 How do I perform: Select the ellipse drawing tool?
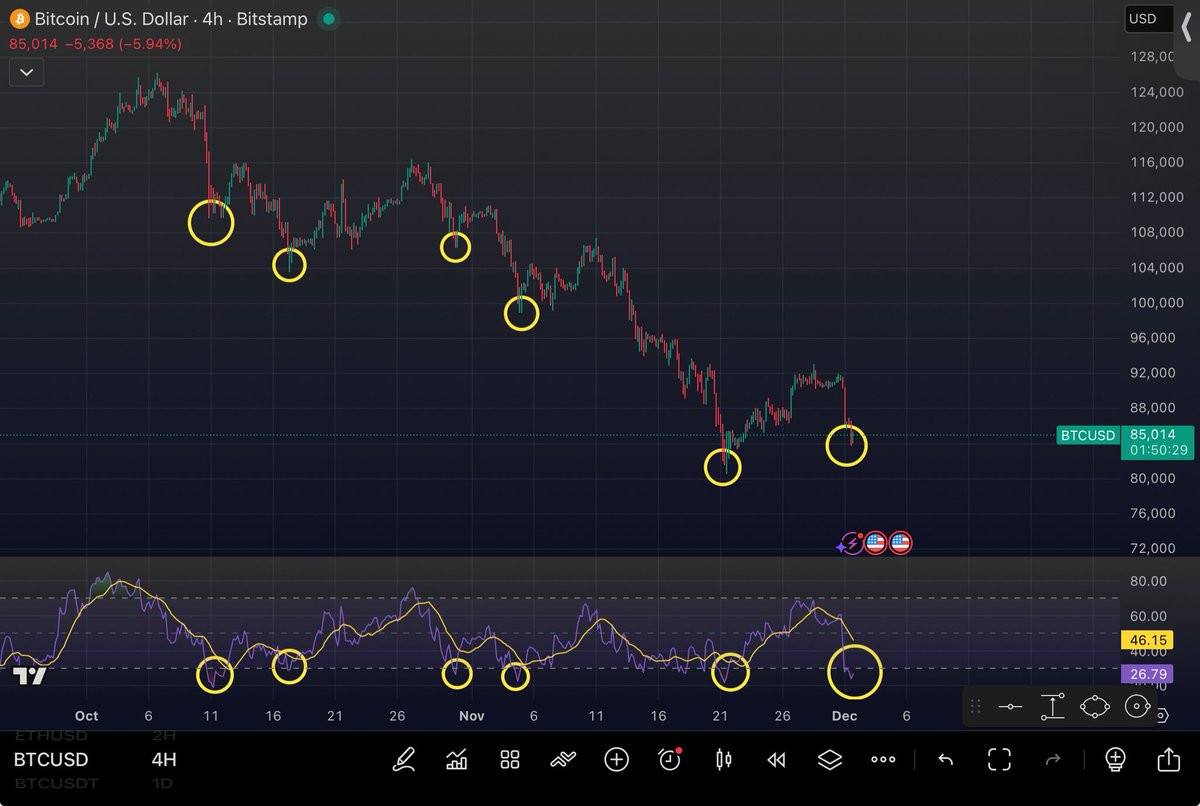1095,706
